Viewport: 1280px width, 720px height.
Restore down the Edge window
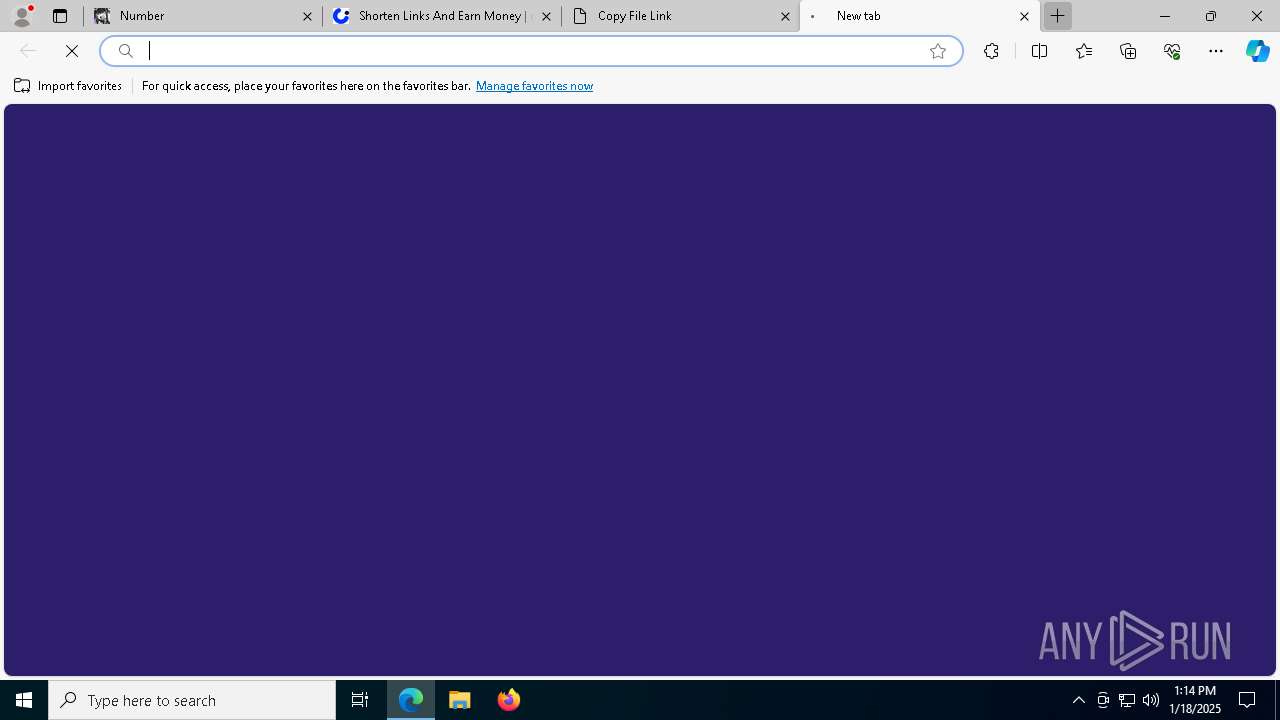point(1211,16)
